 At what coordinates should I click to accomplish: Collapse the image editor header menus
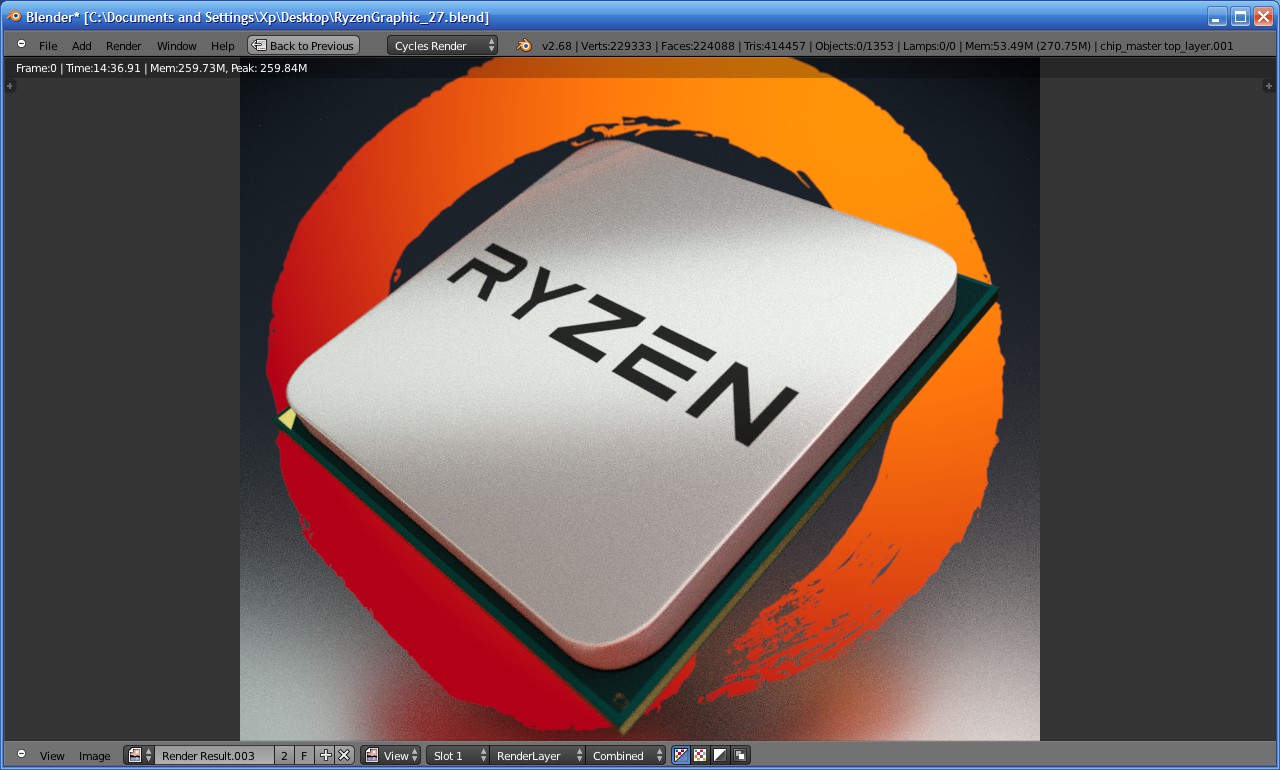22,755
